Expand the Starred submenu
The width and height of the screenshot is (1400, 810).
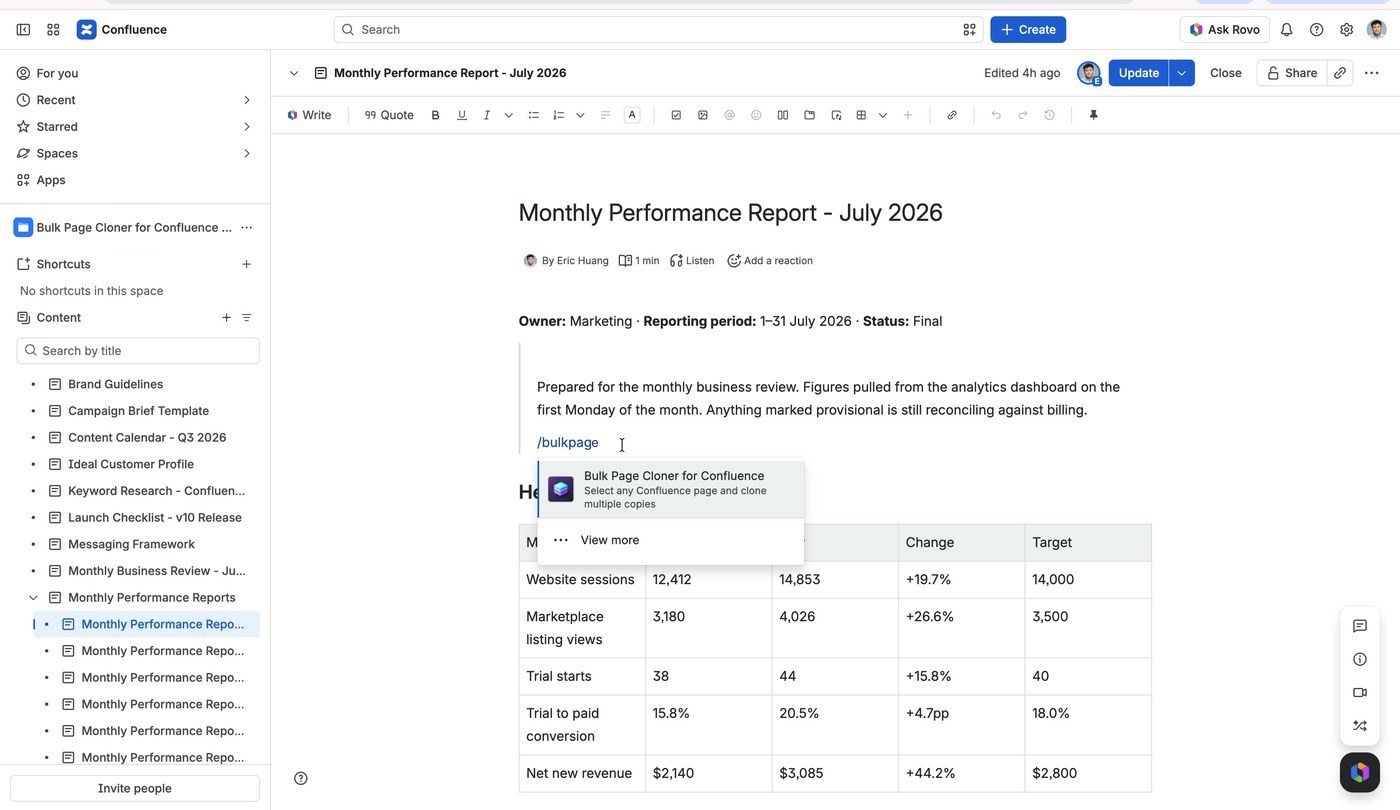[247, 127]
